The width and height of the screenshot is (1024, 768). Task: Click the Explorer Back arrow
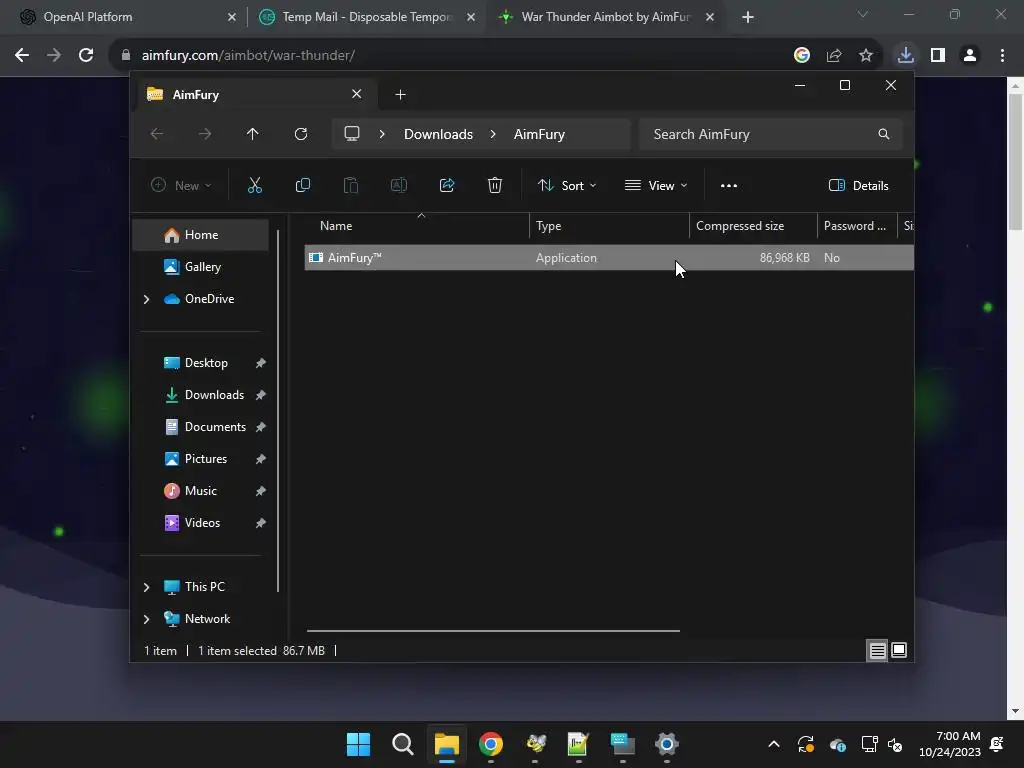pos(157,134)
